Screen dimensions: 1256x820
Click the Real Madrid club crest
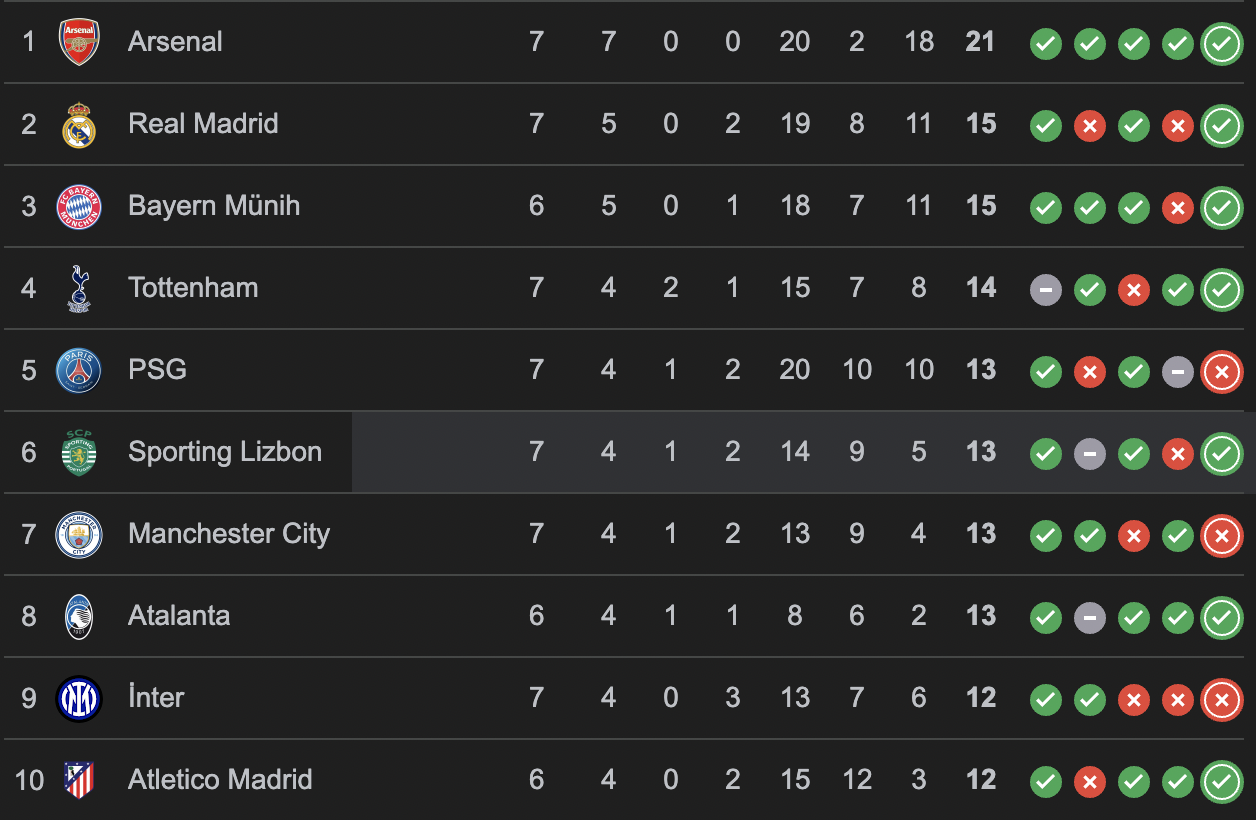tap(79, 125)
